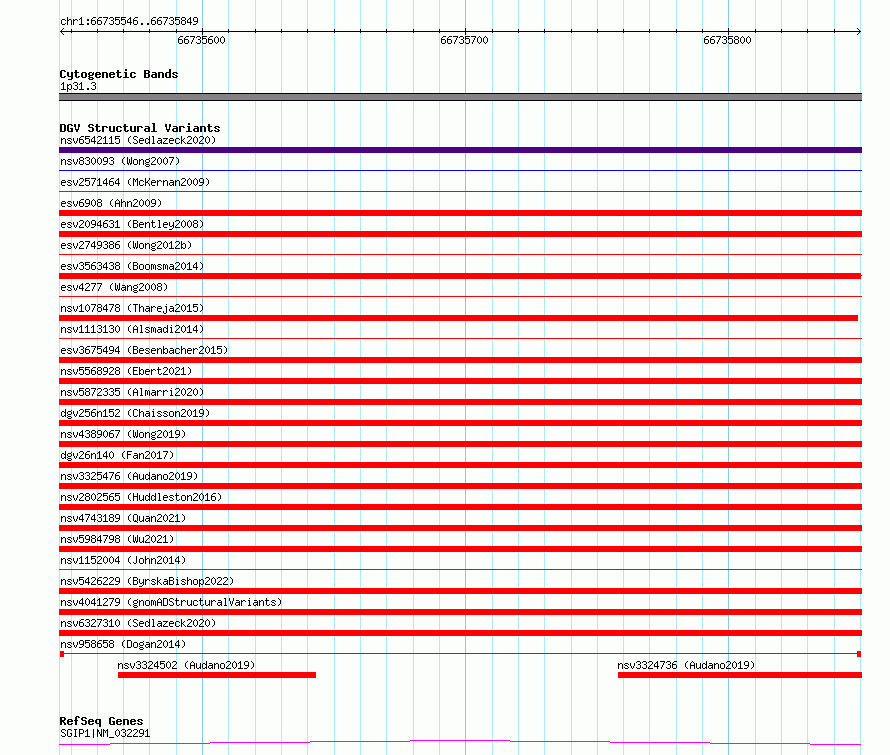Select the nsv3324736 (Audano2019) label
The height and width of the screenshot is (755, 890).
tap(686, 665)
